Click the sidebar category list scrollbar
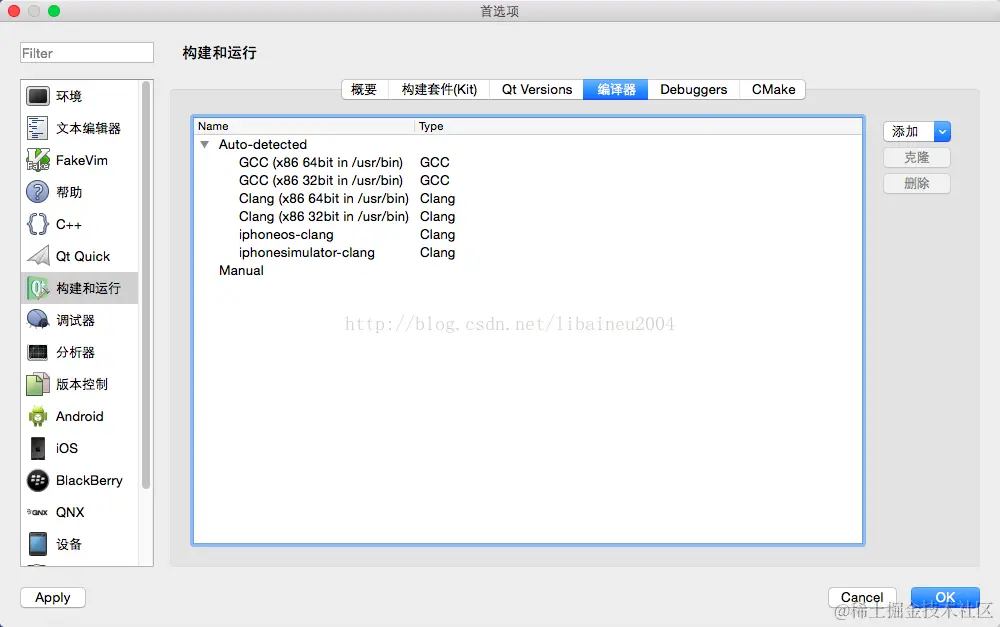The image size is (1000, 627). [x=146, y=285]
